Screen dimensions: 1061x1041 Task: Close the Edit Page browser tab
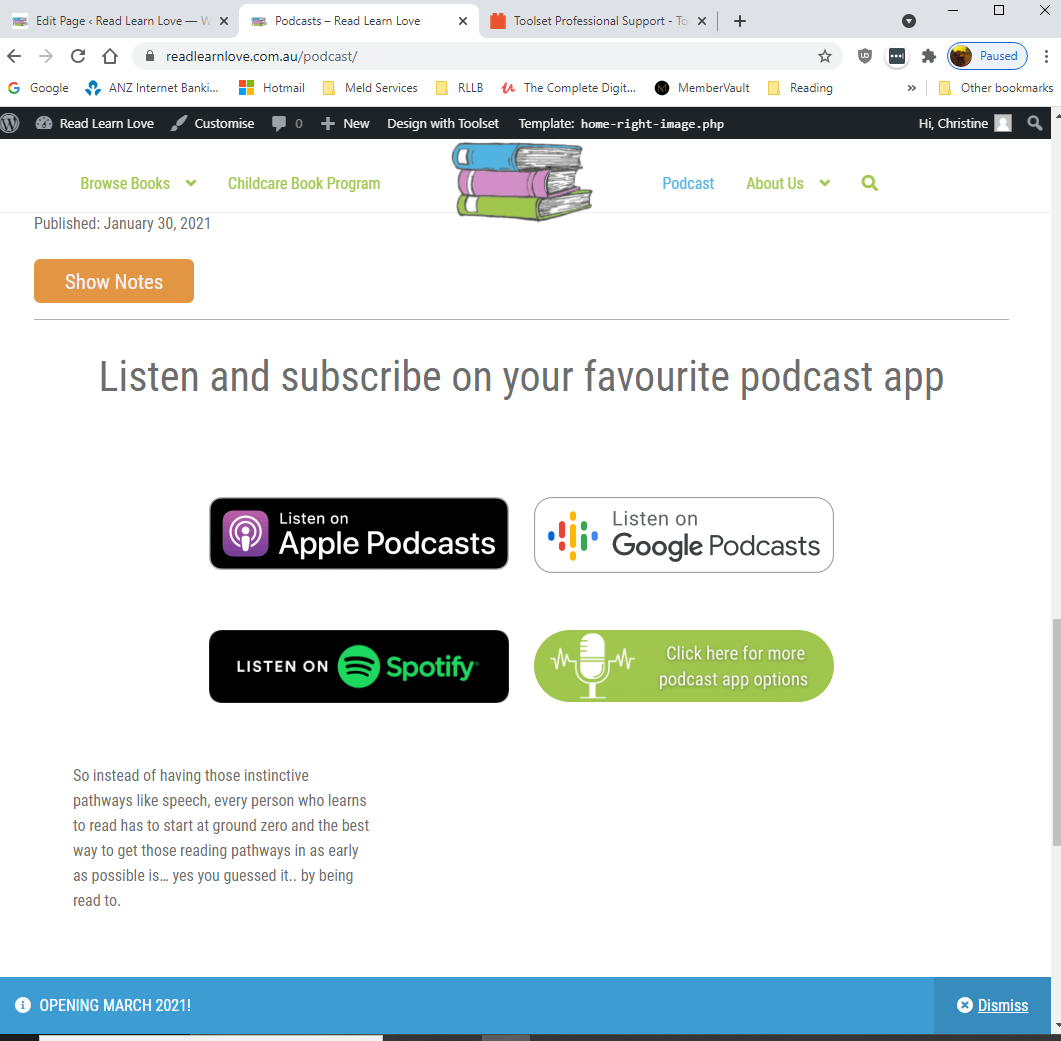click(224, 21)
